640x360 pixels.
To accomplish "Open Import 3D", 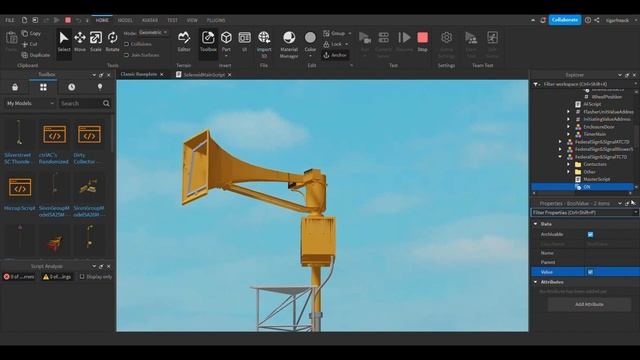I will 264,44.
